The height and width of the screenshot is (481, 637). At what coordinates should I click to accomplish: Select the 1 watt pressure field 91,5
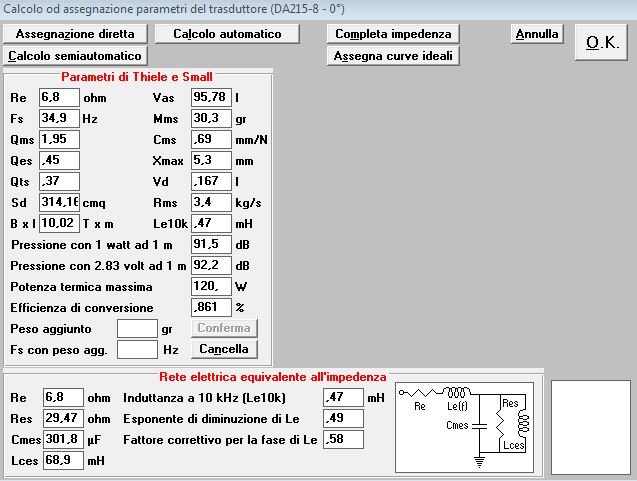pyautogui.click(x=211, y=245)
